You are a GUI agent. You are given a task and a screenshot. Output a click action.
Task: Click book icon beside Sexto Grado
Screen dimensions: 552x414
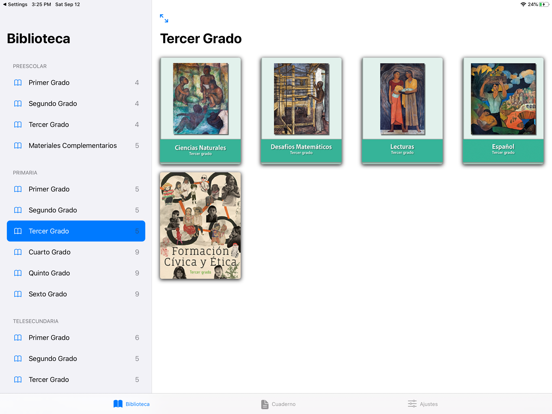18,294
